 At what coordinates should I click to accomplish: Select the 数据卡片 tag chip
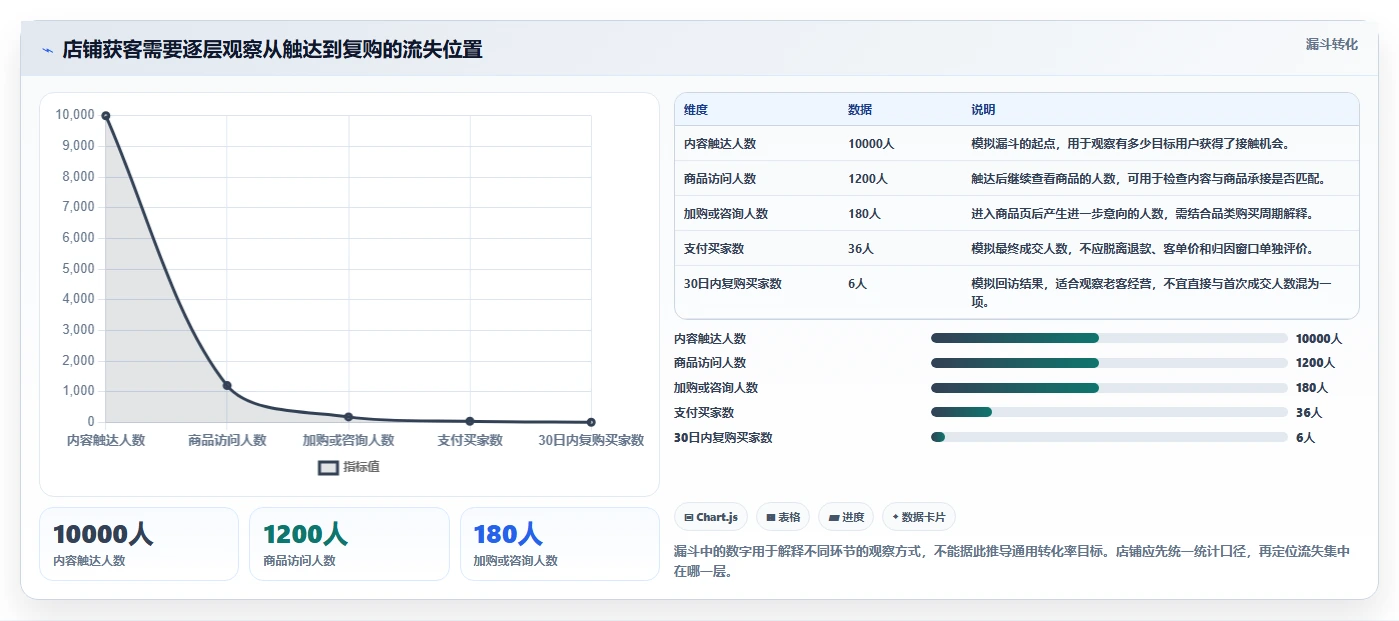coord(919,517)
